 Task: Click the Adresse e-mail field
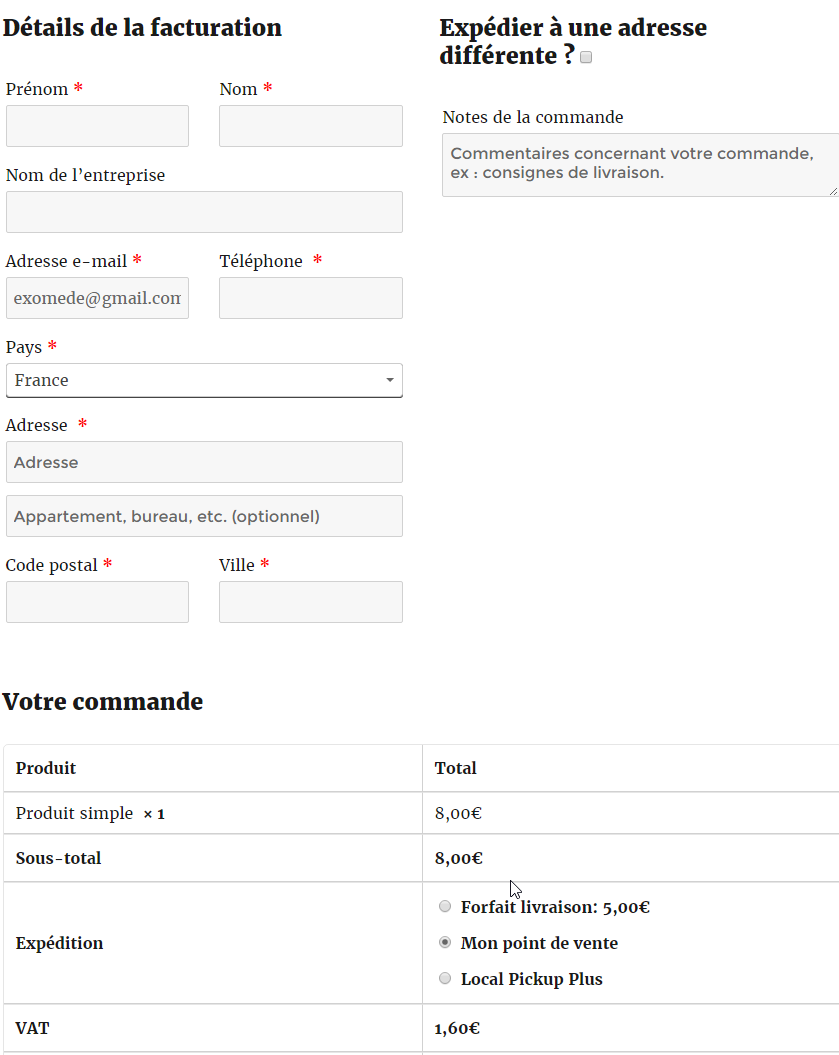(97, 298)
